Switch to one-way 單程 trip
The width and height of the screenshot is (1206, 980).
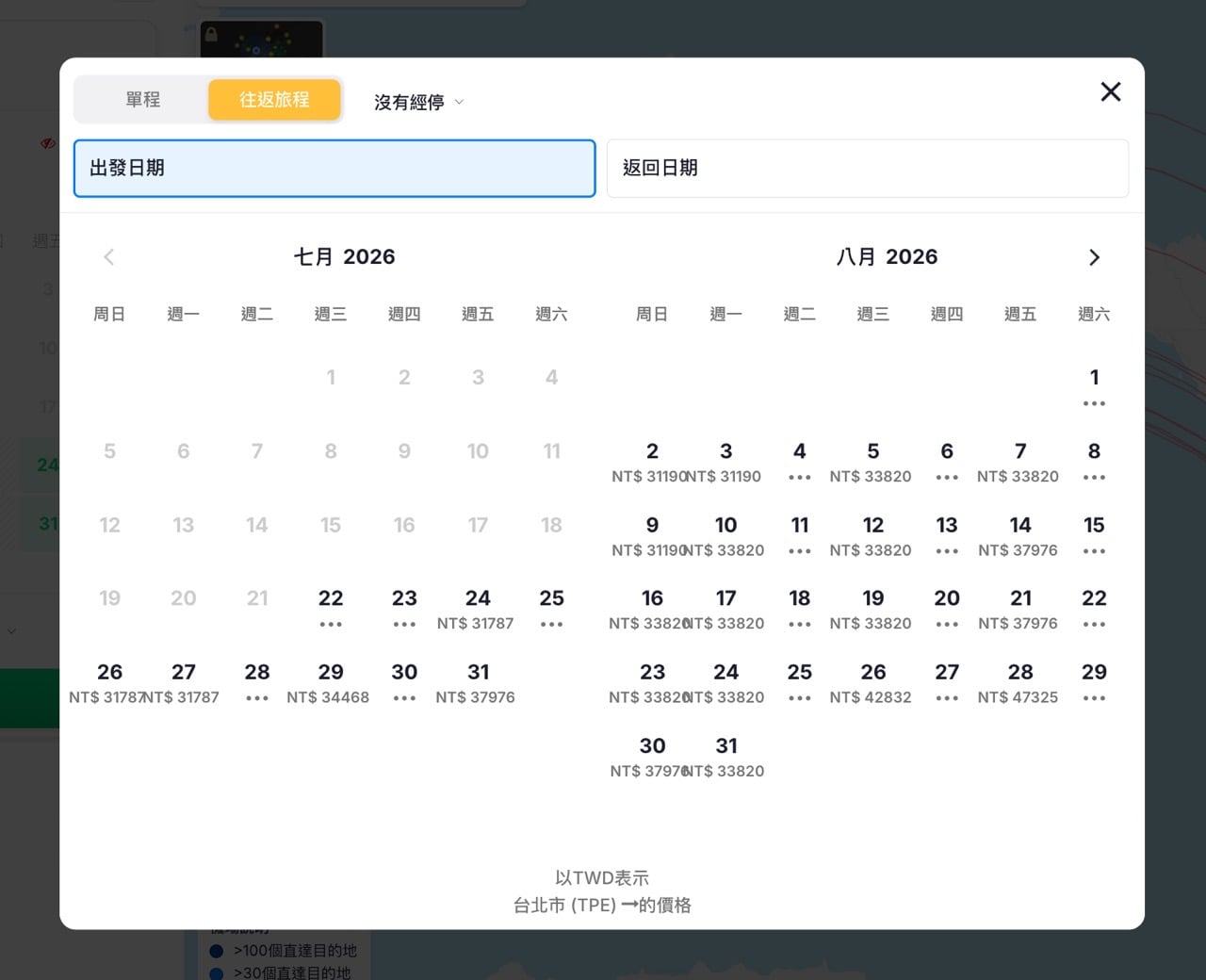pos(143,100)
